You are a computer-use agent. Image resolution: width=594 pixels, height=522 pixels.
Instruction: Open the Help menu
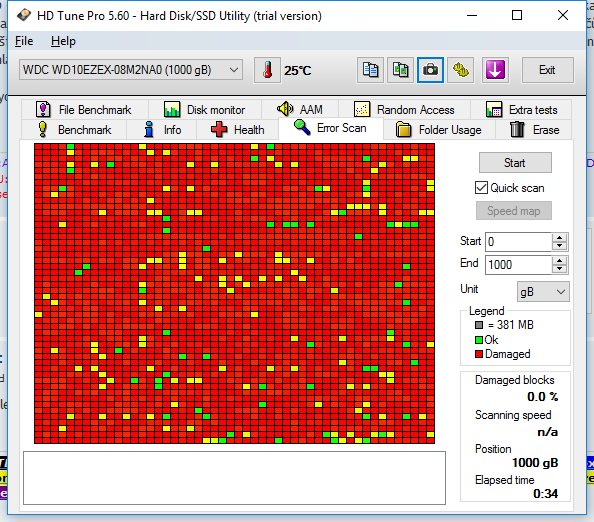click(x=63, y=41)
